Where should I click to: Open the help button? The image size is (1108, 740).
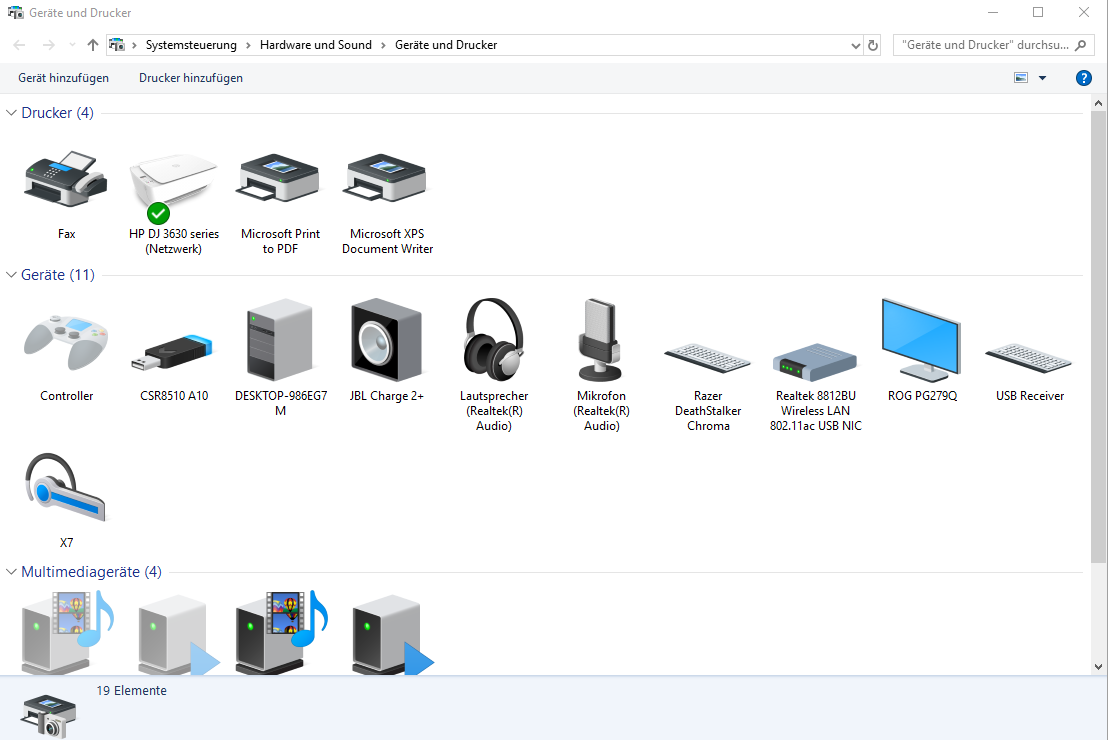(x=1083, y=78)
